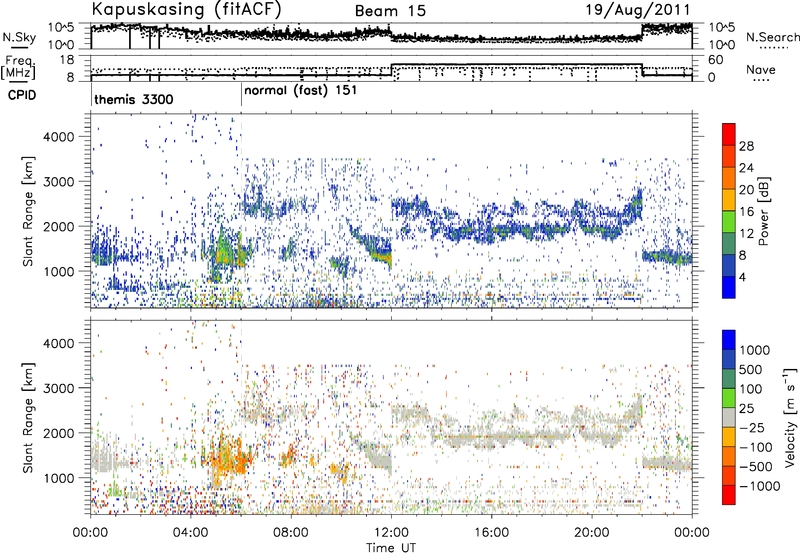Select the "themis 3300" CPID entry
800x554 pixels.
coord(134,99)
